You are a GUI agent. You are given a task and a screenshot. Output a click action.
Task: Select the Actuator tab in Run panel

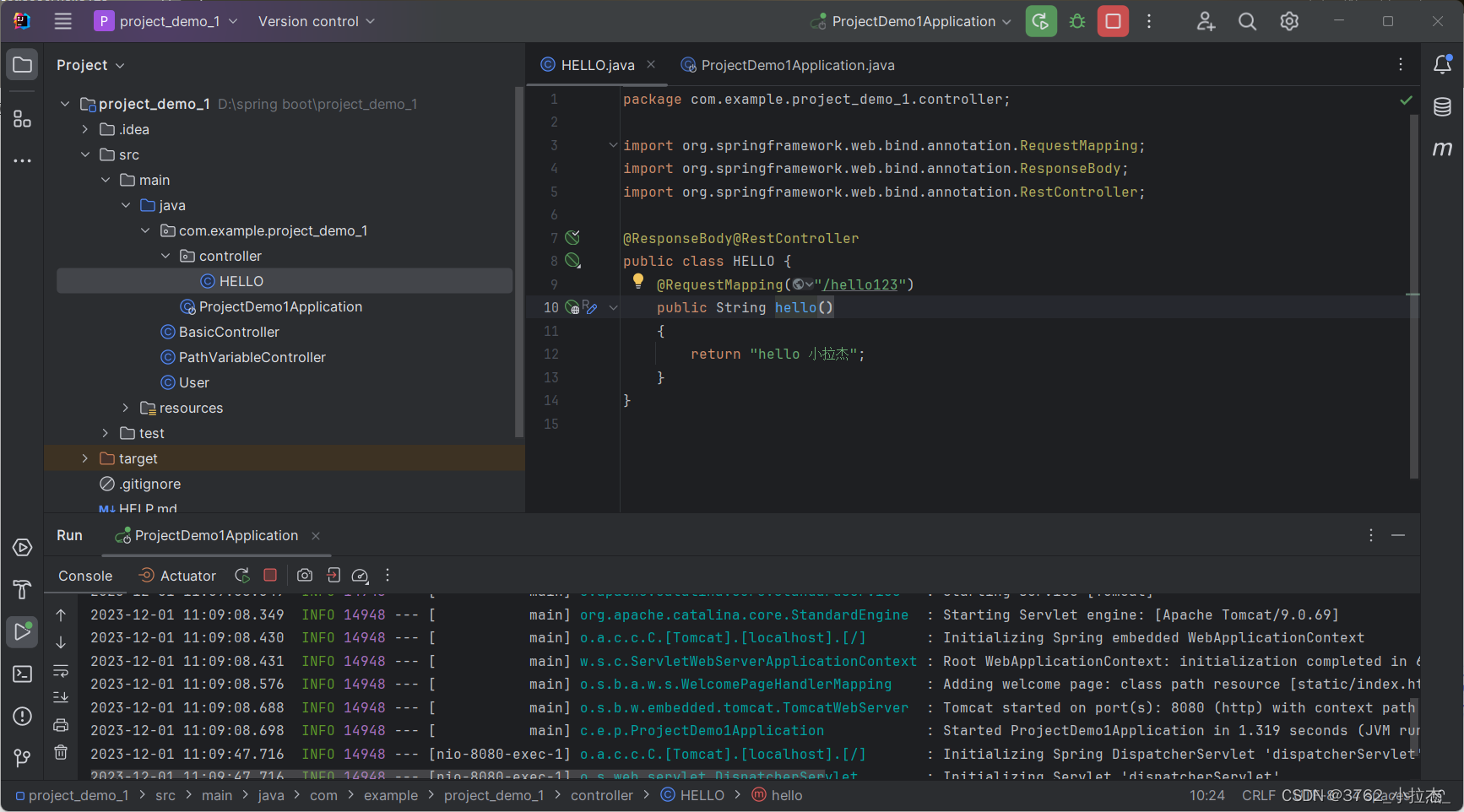tap(186, 575)
